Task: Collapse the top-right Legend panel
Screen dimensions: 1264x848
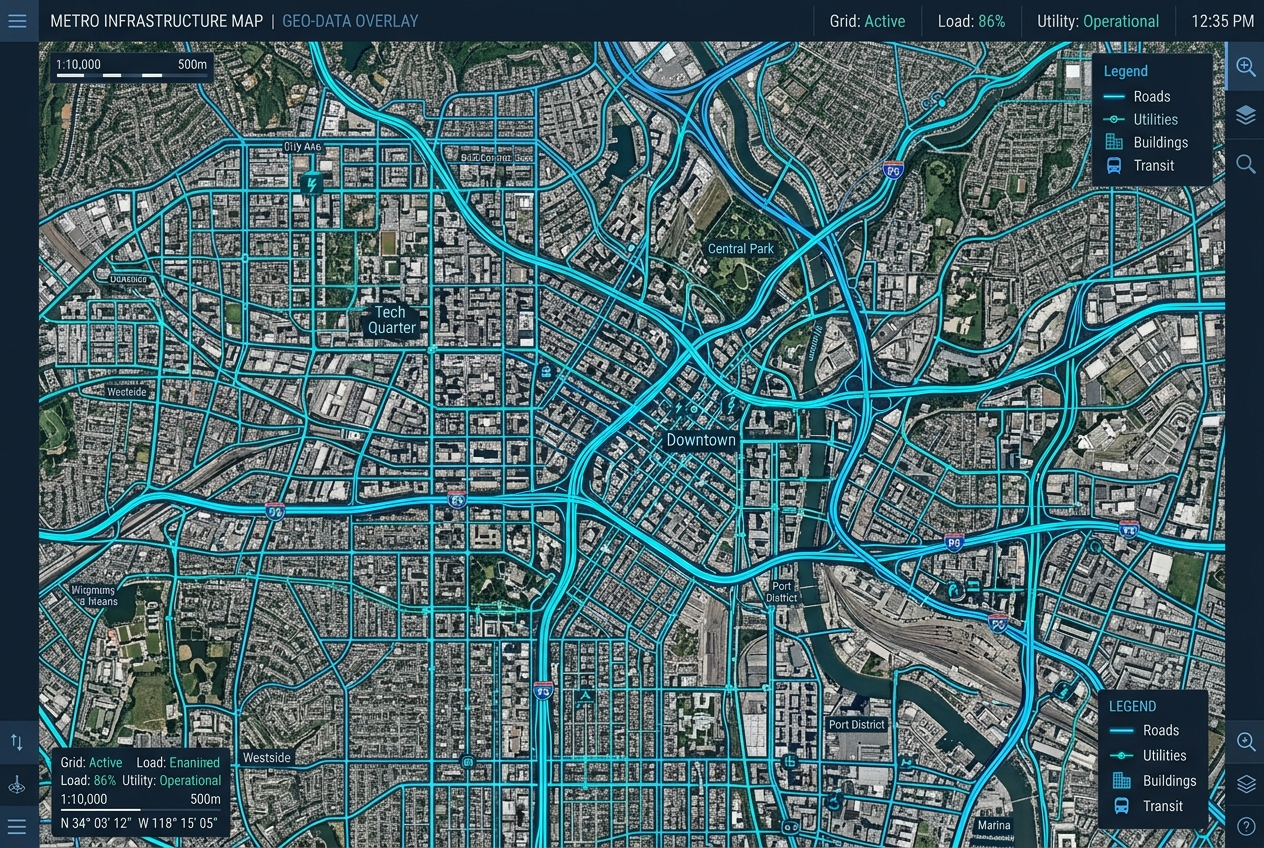Action: tap(1125, 71)
